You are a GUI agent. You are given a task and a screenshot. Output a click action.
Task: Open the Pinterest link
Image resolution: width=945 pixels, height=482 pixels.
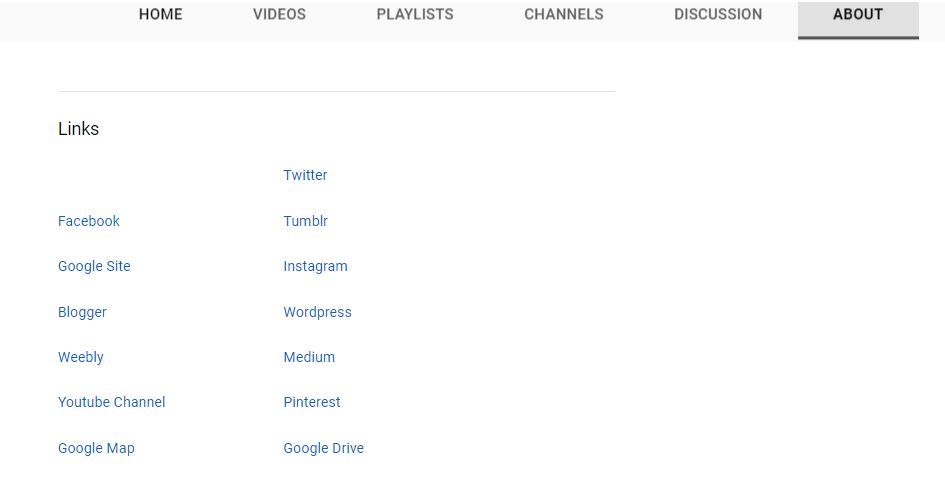pos(312,402)
